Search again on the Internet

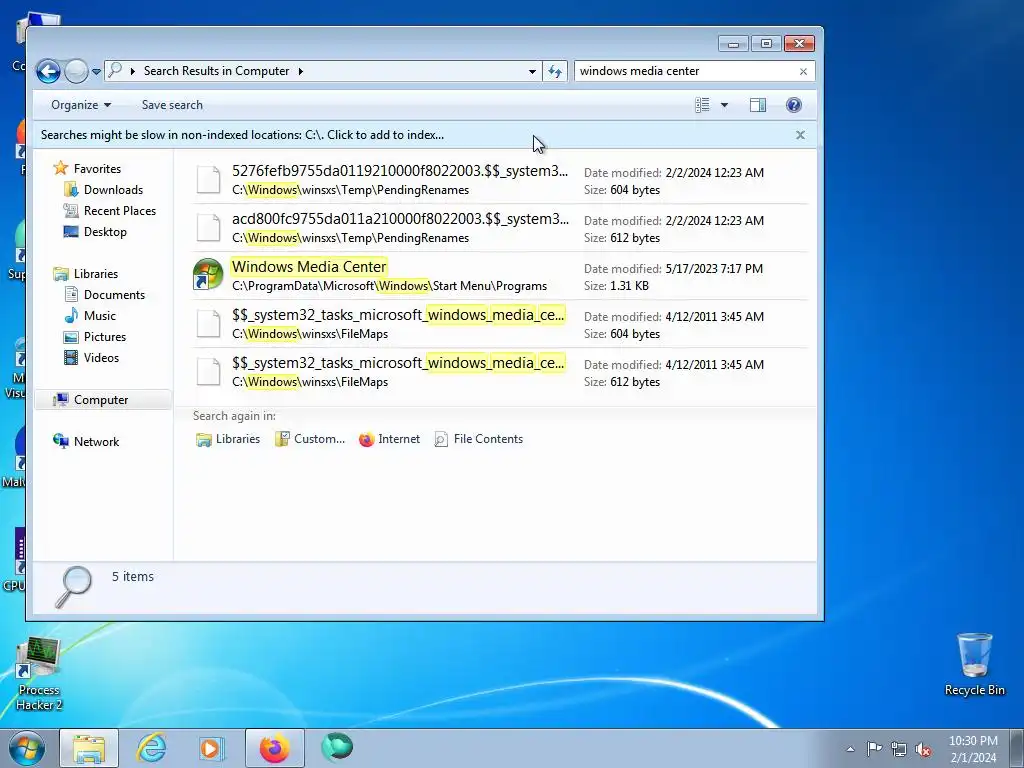(389, 440)
